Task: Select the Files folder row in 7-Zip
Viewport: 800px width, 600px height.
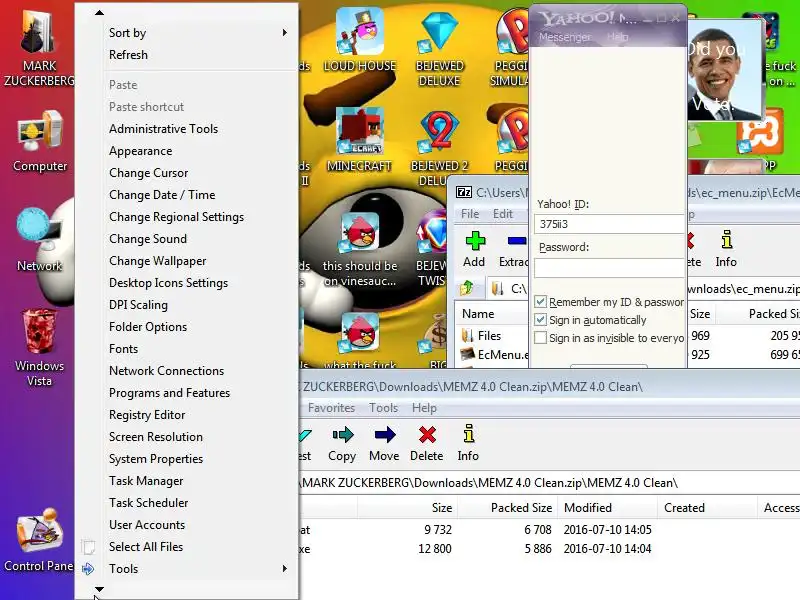Action: 491,336
